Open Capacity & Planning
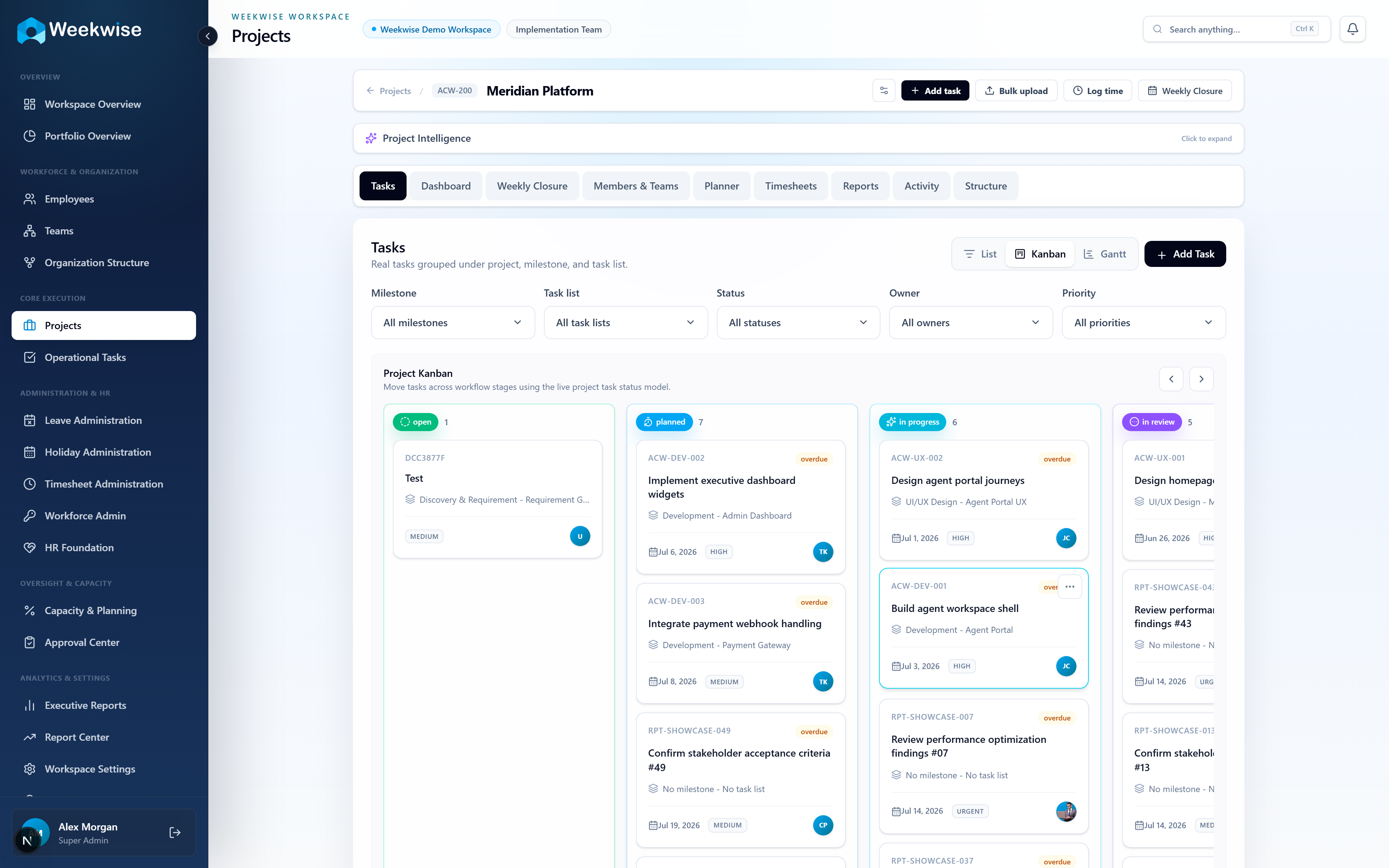 pyautogui.click(x=103, y=610)
